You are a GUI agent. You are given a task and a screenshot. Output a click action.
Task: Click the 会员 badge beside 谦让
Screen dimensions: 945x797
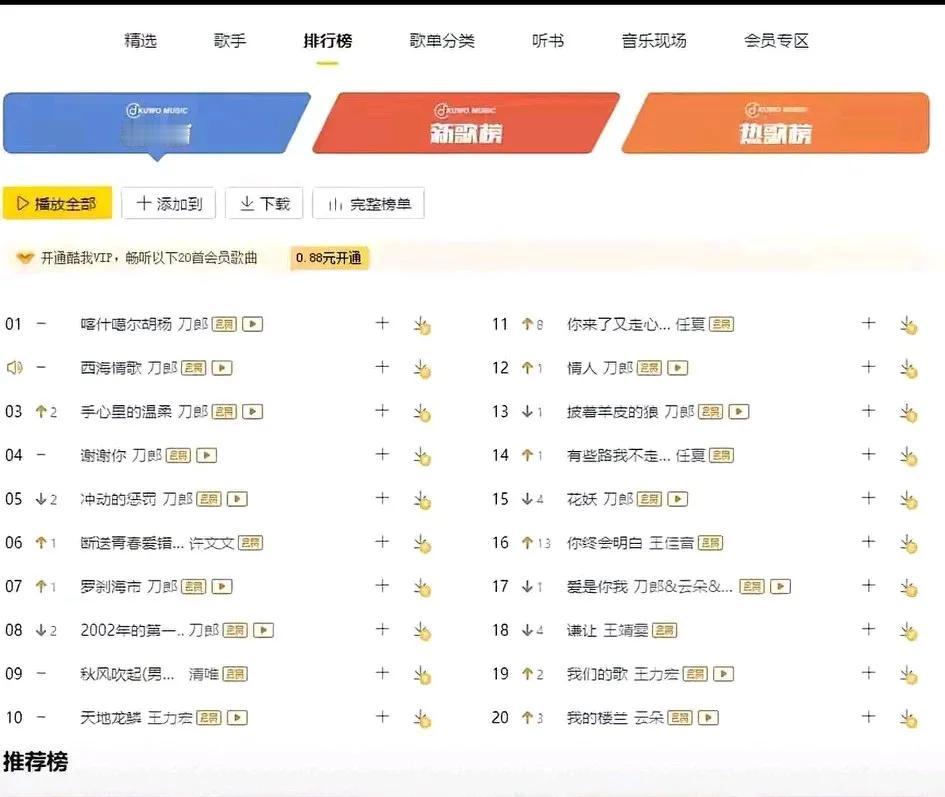(x=665, y=631)
